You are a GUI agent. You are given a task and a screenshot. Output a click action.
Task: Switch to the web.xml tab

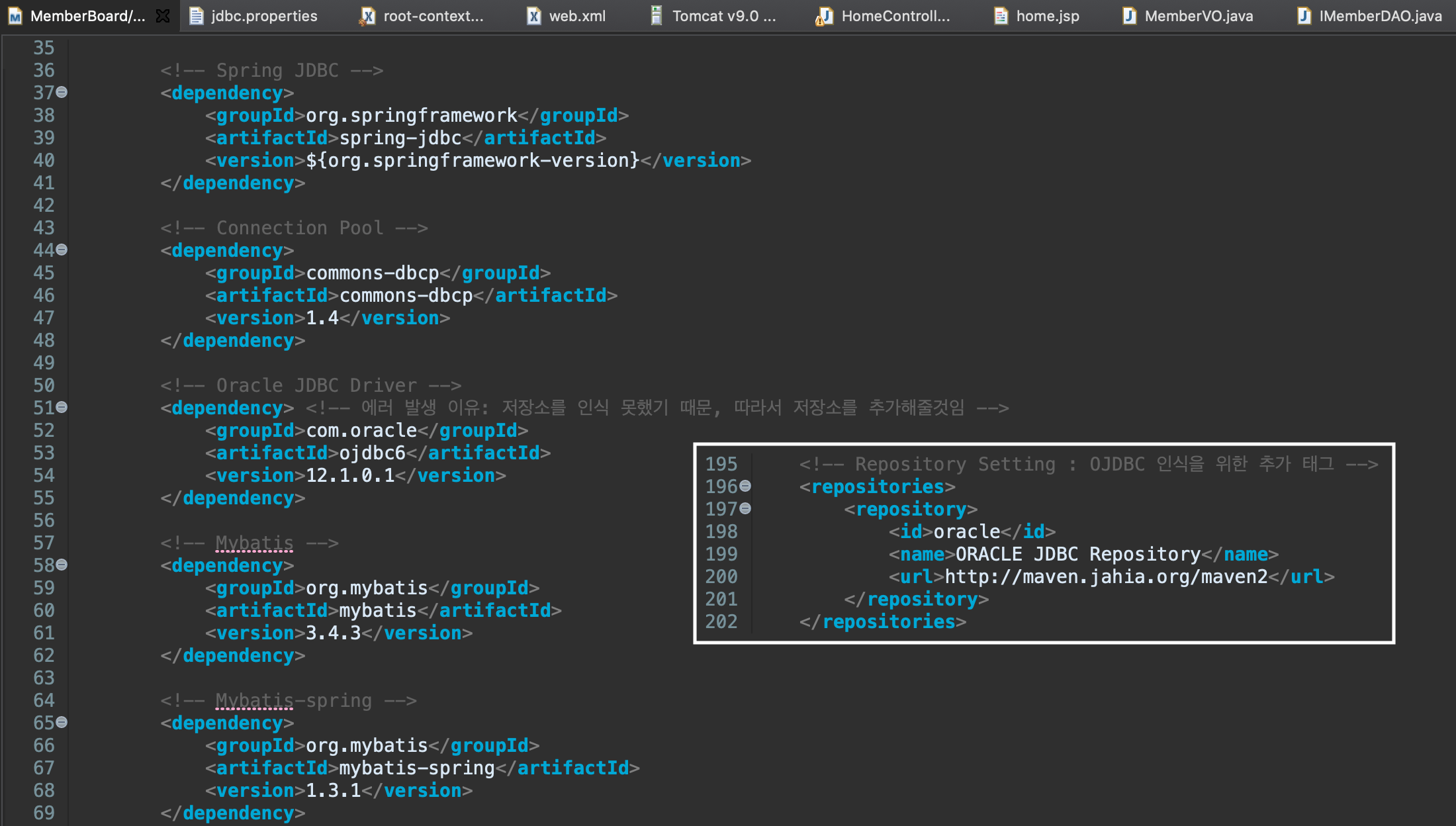[576, 16]
